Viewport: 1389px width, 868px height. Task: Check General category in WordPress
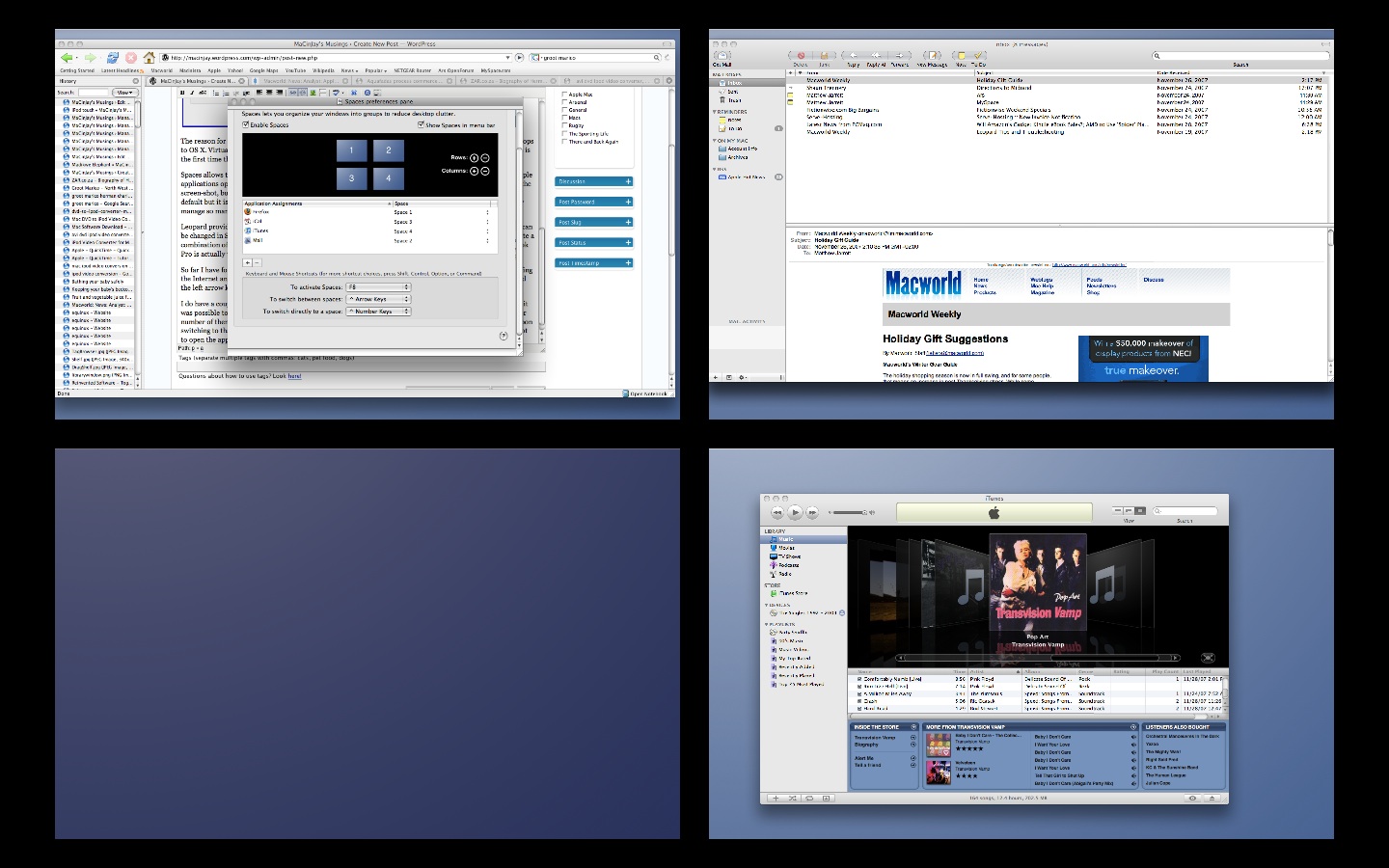click(x=564, y=110)
